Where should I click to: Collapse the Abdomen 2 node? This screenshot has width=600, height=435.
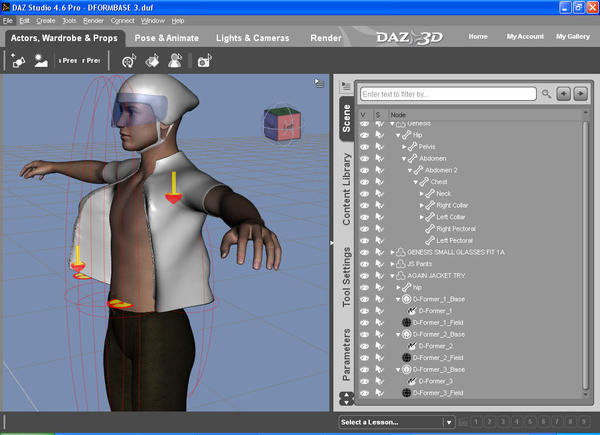410,170
